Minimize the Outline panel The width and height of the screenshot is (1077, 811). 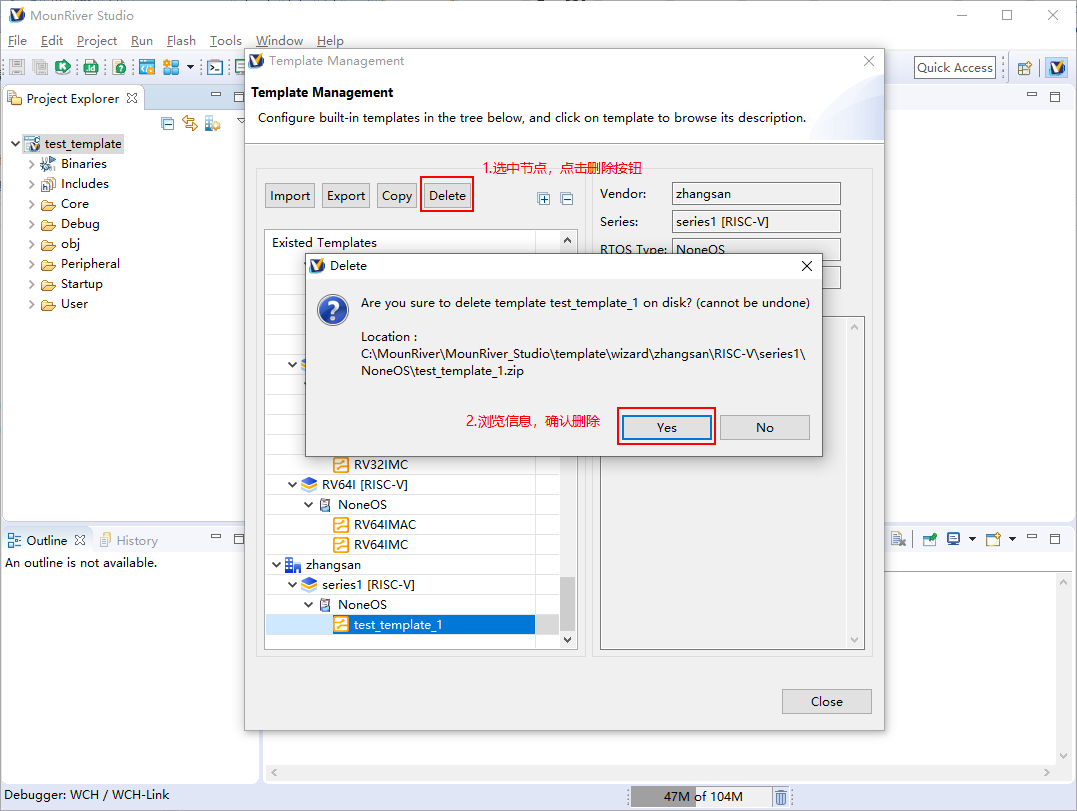tap(216, 536)
